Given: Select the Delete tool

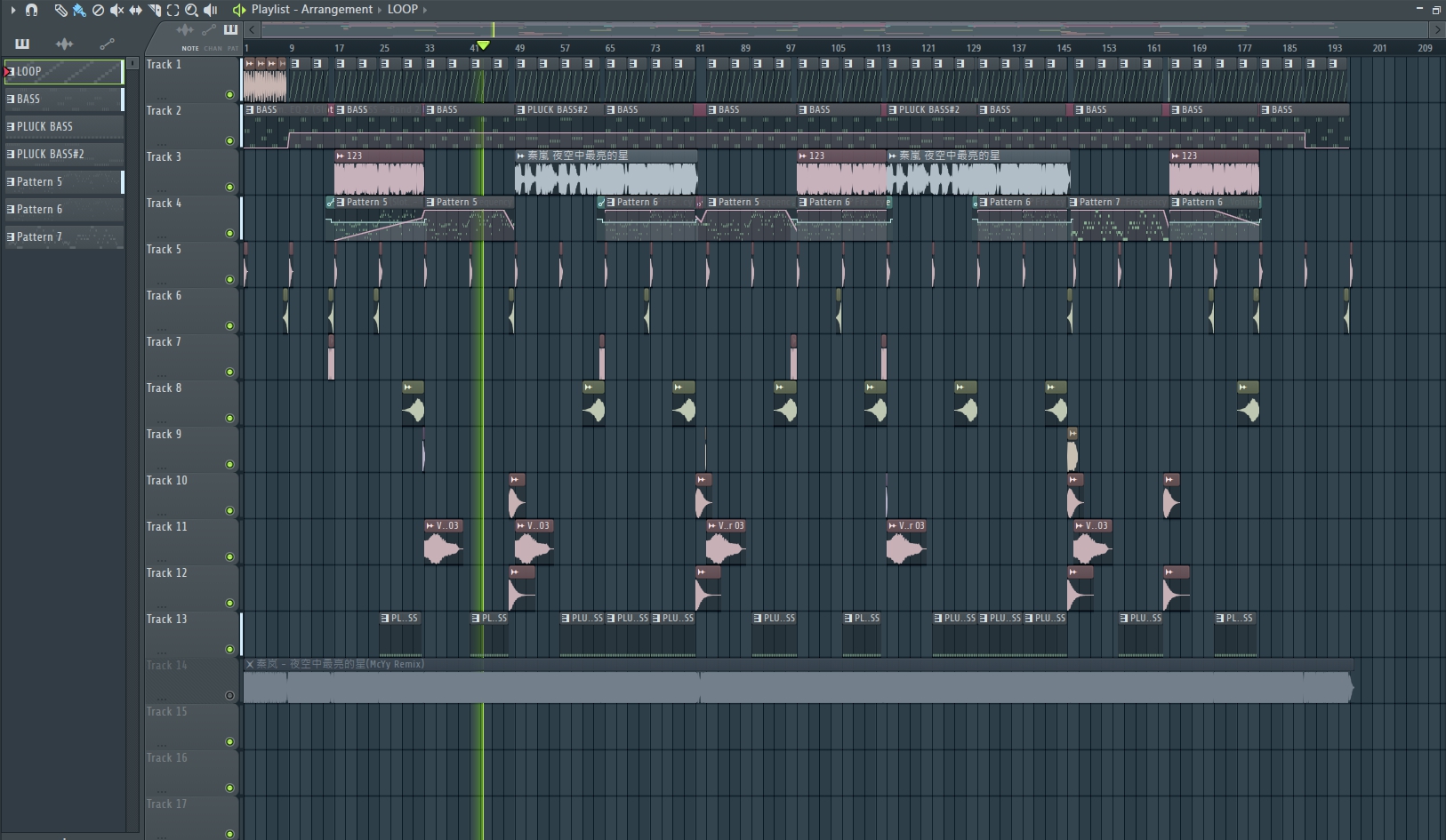Looking at the screenshot, I should 98,10.
